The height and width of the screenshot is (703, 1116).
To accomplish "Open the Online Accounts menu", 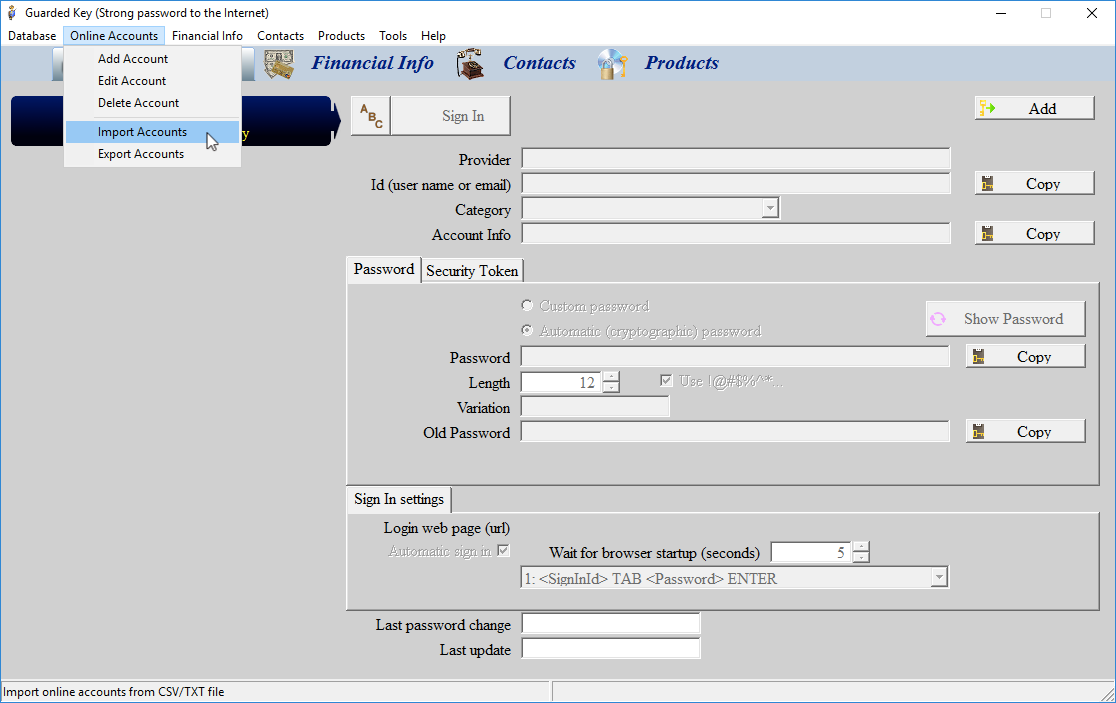I will point(114,36).
